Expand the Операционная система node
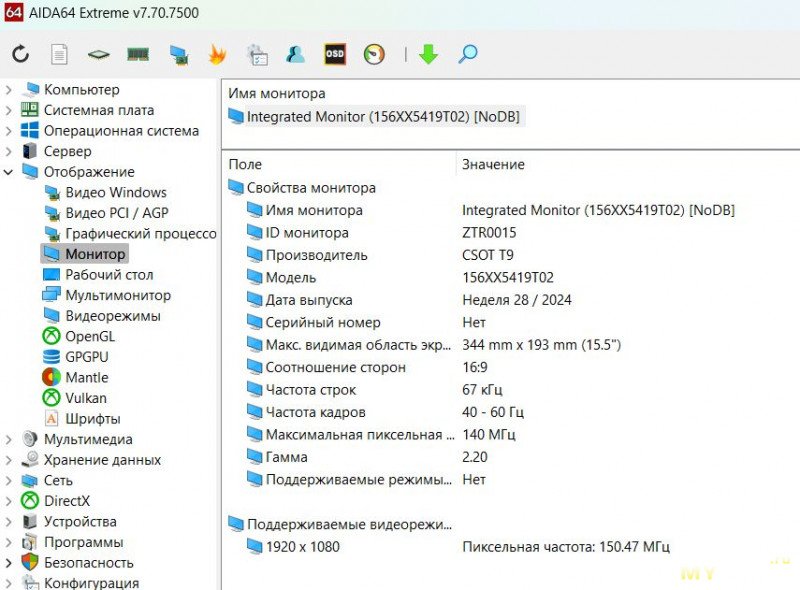The width and height of the screenshot is (800, 590). 8,131
